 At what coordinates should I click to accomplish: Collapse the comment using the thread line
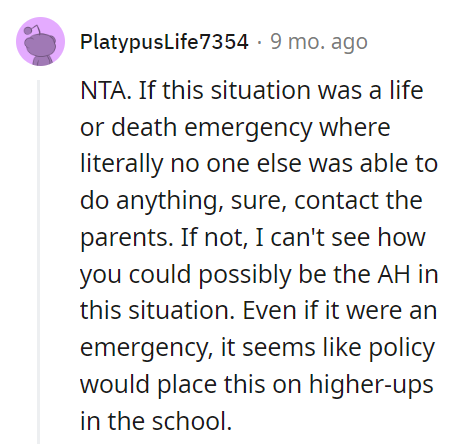(x=39, y=262)
